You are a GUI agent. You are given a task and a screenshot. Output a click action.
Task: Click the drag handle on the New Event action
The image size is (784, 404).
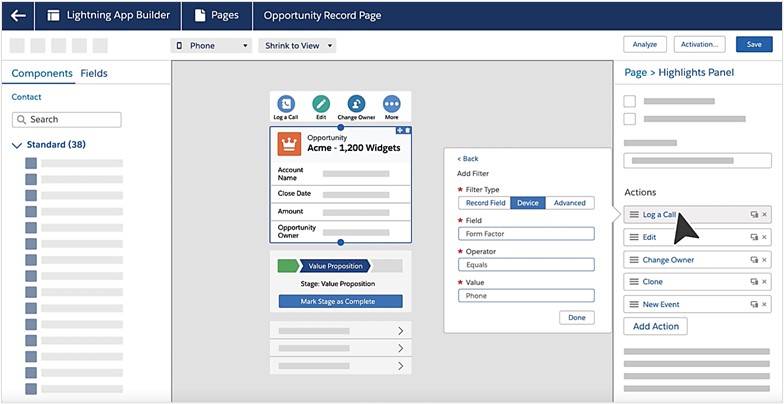pos(633,304)
